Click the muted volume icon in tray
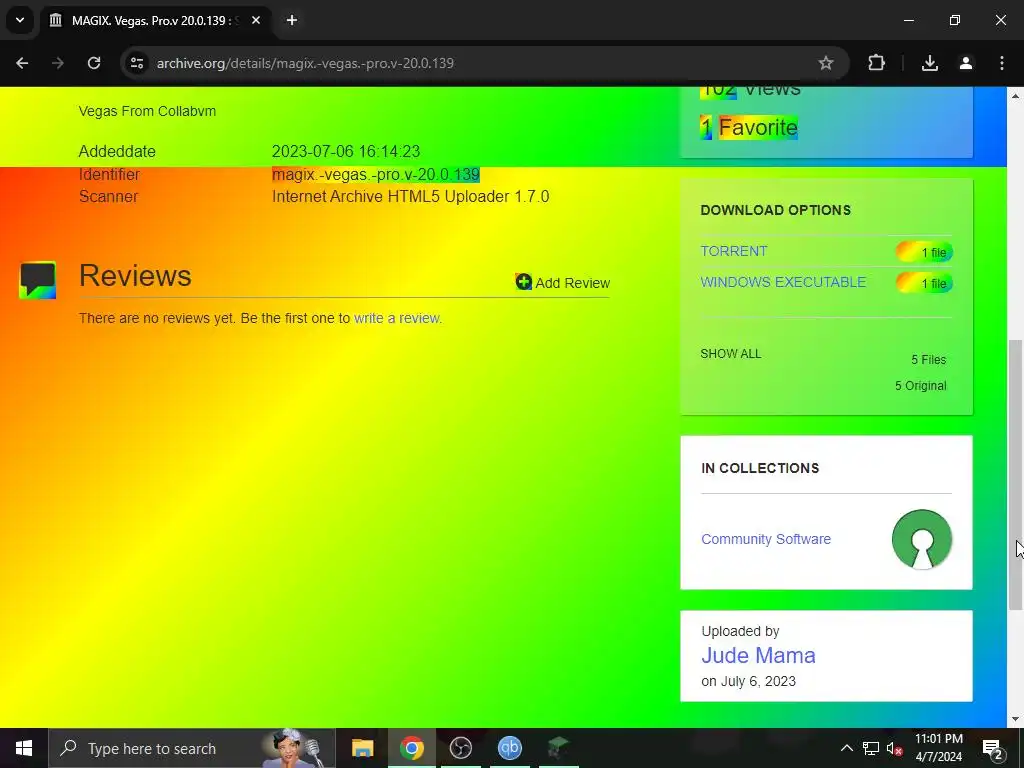The height and width of the screenshot is (768, 1024). point(894,748)
